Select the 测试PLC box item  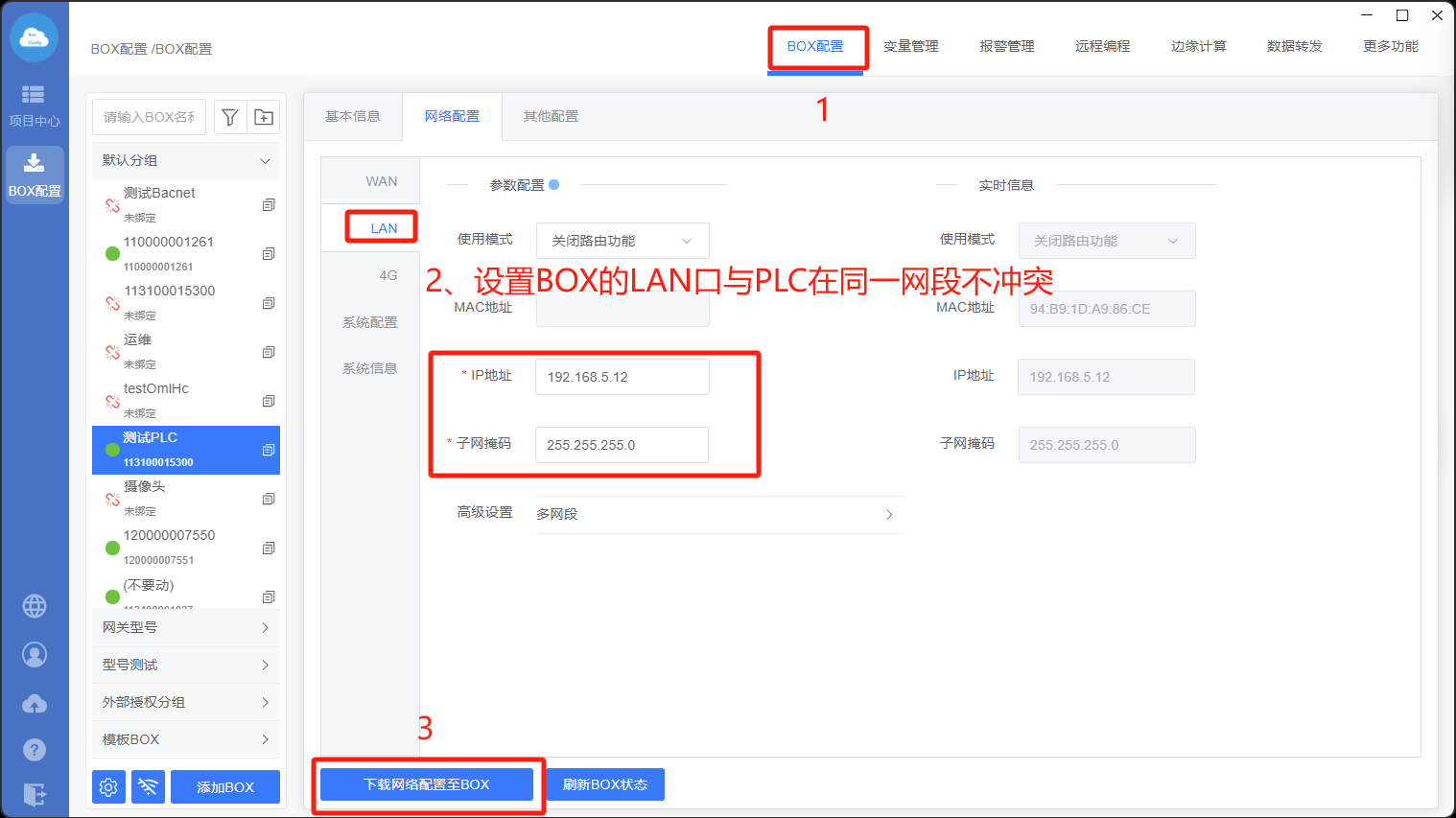coord(186,450)
